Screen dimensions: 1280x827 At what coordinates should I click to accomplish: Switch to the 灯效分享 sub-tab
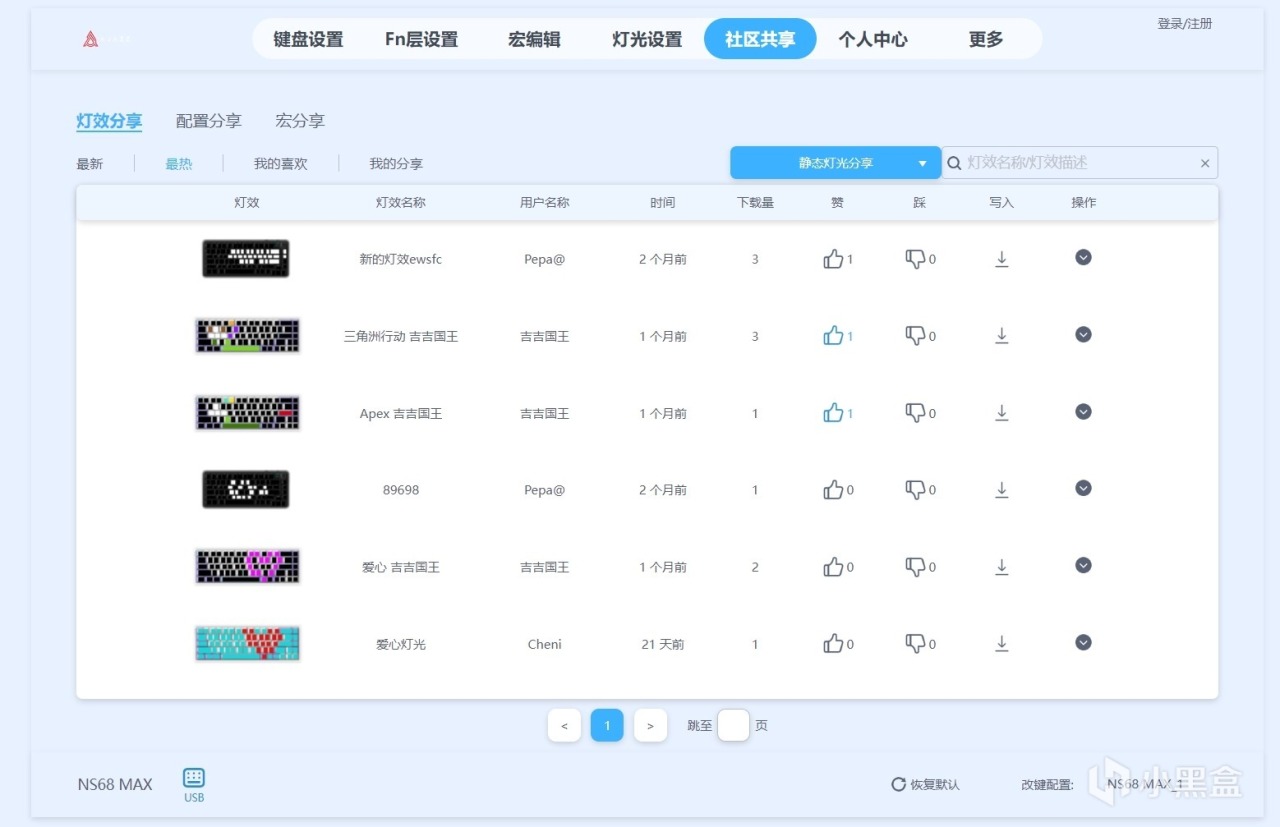109,121
